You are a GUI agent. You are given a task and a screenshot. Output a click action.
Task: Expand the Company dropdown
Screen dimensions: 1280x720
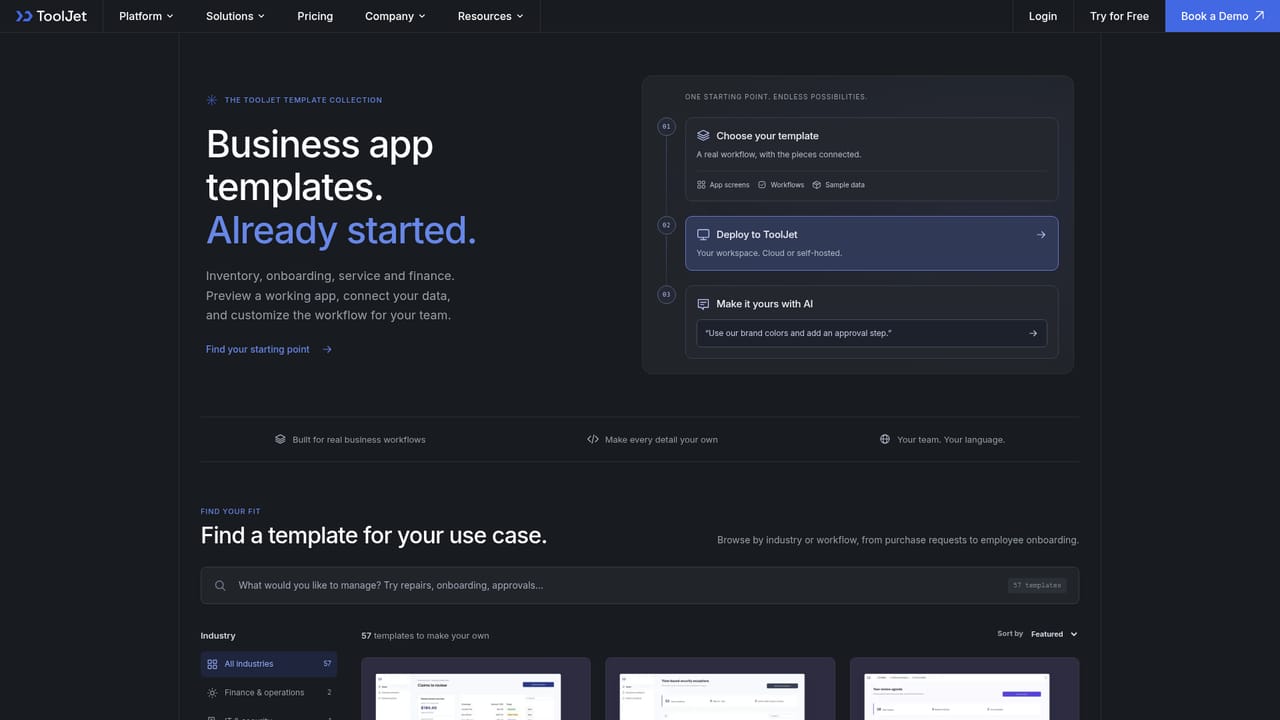[395, 16]
